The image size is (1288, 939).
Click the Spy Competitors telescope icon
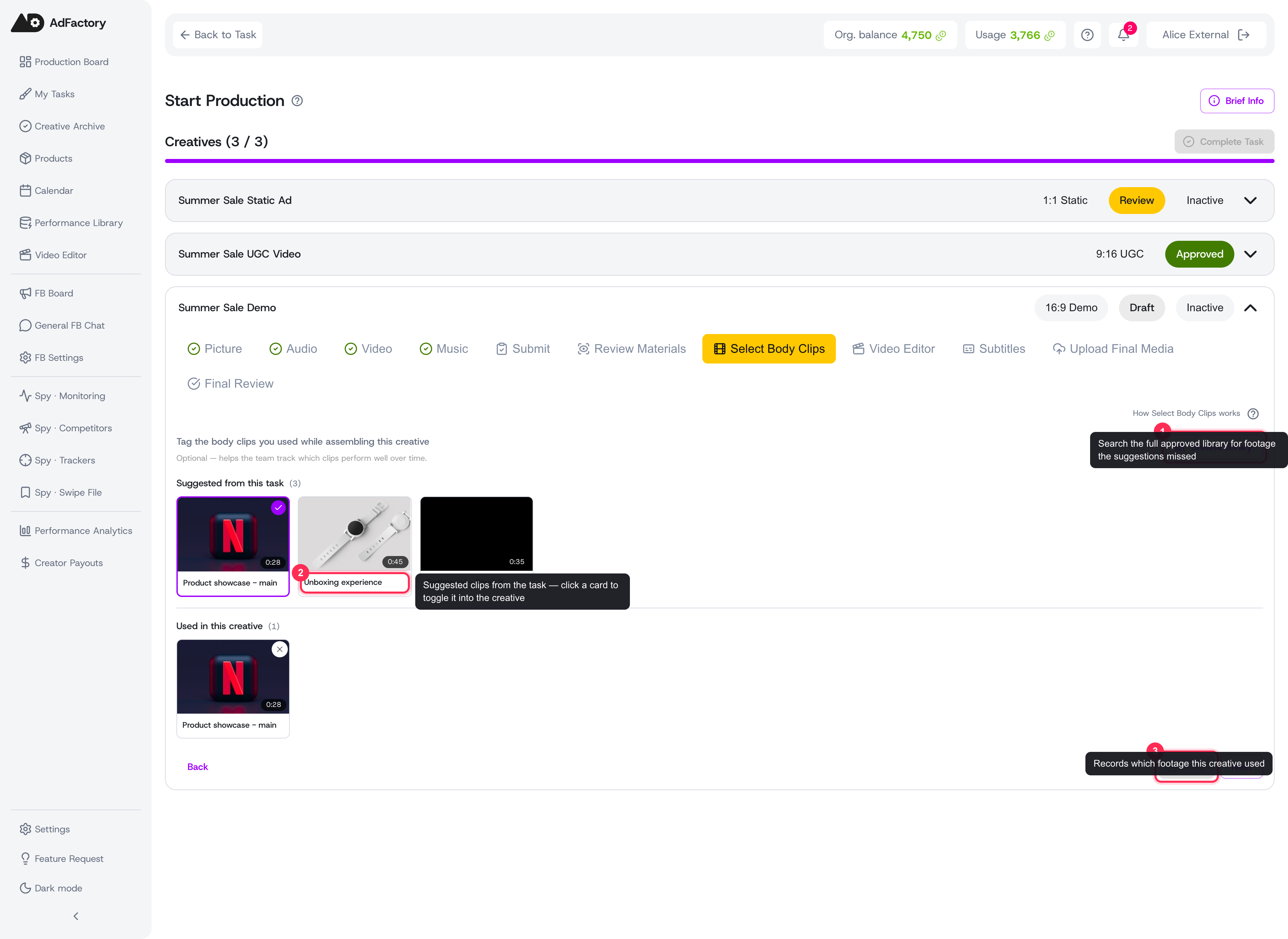(x=25, y=428)
